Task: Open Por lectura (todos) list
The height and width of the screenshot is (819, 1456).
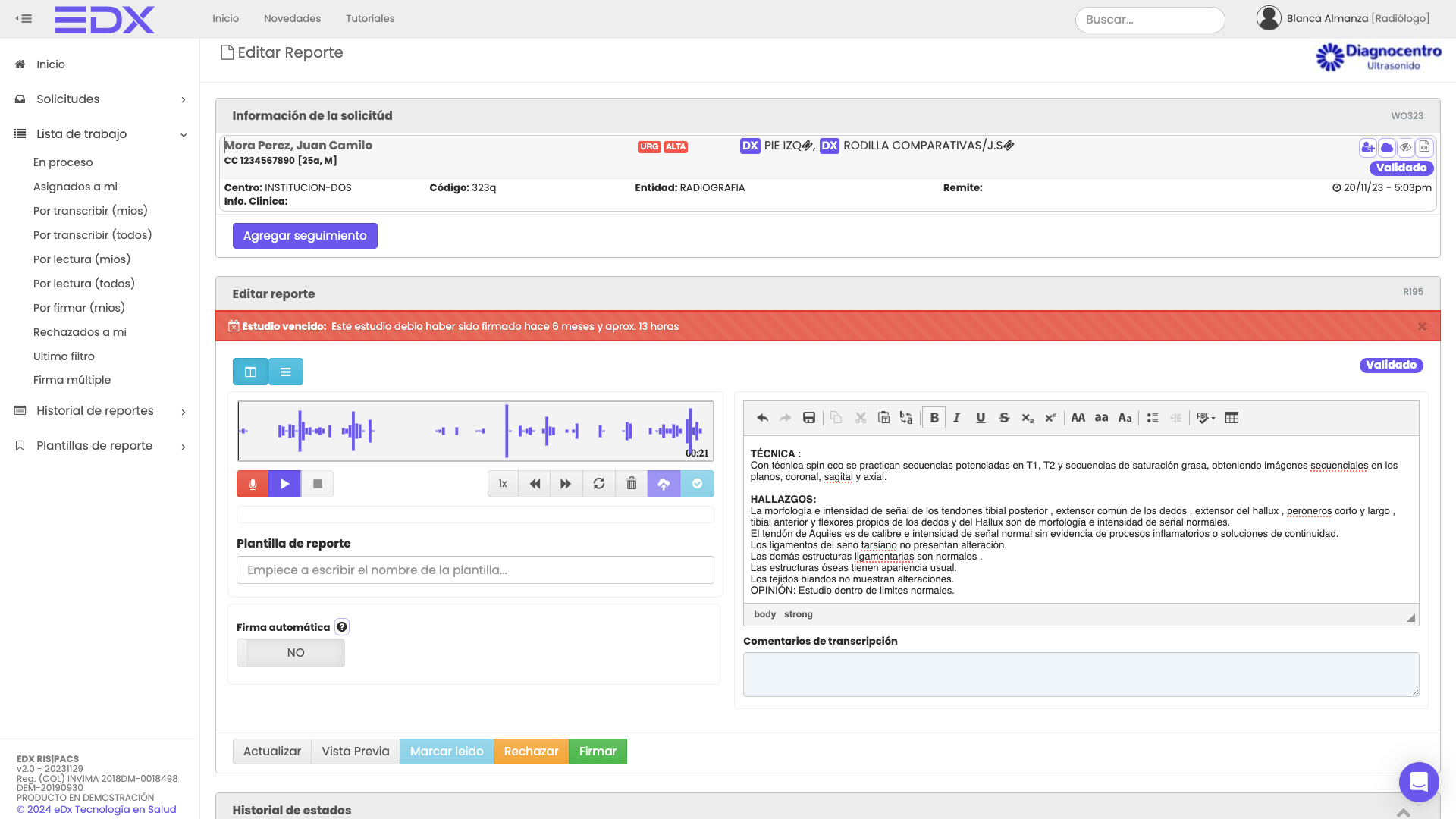Action: [x=84, y=284]
